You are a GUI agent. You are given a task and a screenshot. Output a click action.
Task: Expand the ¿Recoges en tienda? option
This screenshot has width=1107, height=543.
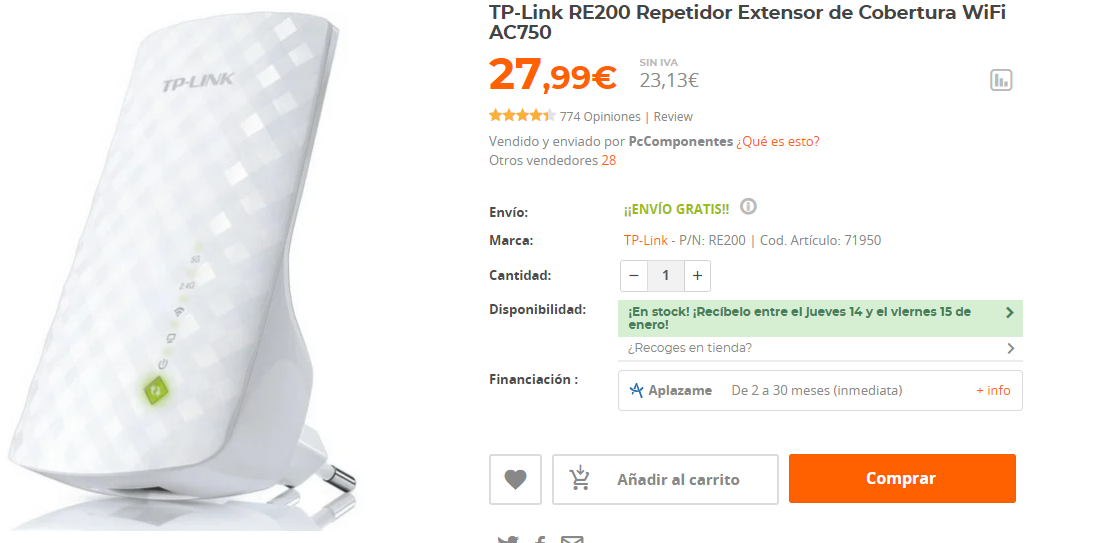pos(820,348)
